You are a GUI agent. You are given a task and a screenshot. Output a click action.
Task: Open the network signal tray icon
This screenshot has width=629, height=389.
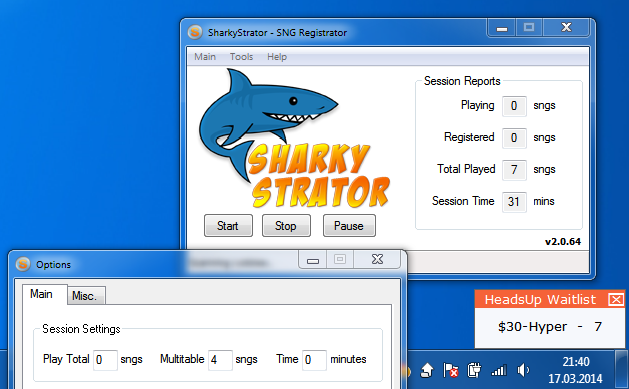click(x=499, y=370)
